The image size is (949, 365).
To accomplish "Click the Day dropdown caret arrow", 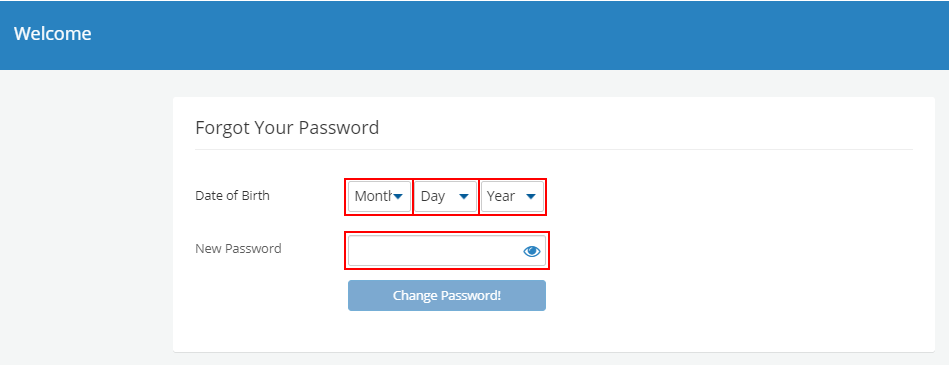I will (x=464, y=196).
